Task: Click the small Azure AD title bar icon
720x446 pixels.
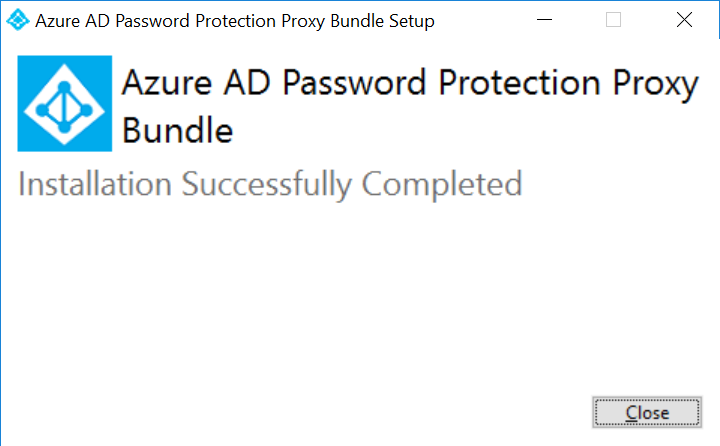Action: click(x=17, y=20)
